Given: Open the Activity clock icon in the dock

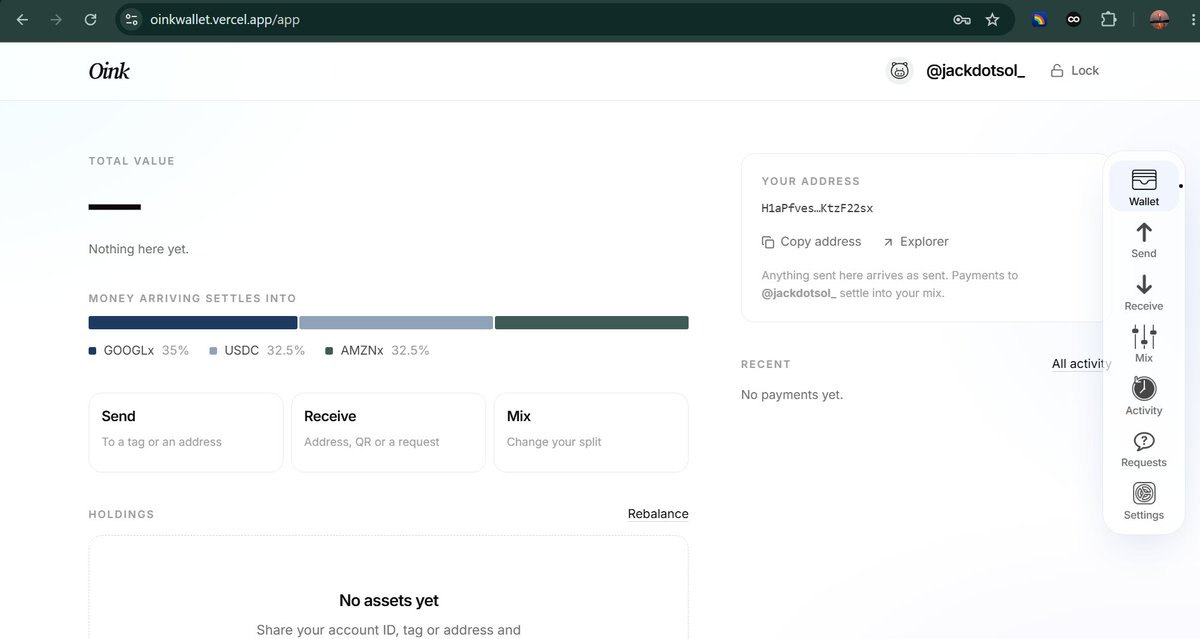Looking at the screenshot, I should click(x=1144, y=395).
